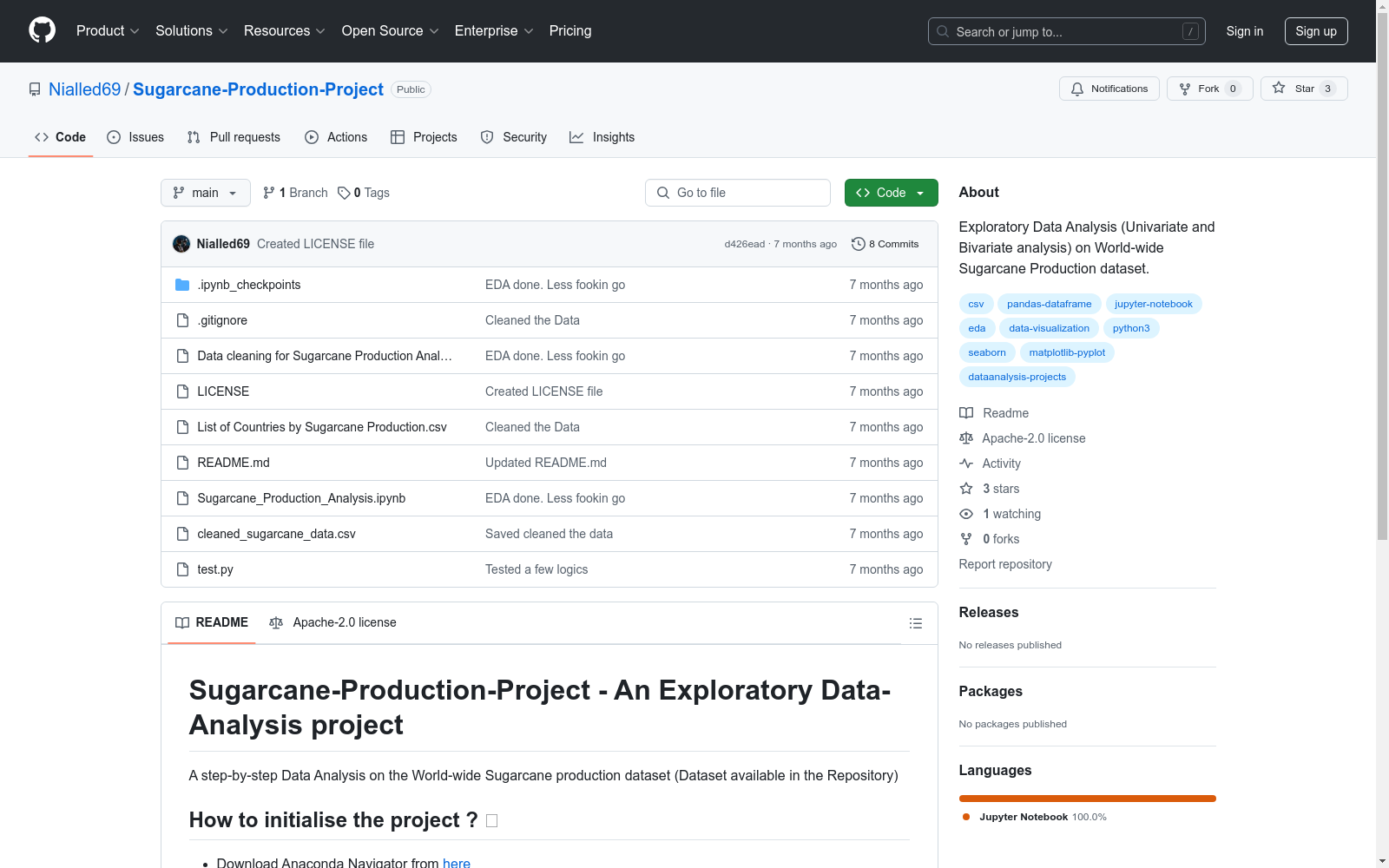Screen dimensions: 1389x868
Task: Click the notifications bell icon
Action: (1077, 89)
